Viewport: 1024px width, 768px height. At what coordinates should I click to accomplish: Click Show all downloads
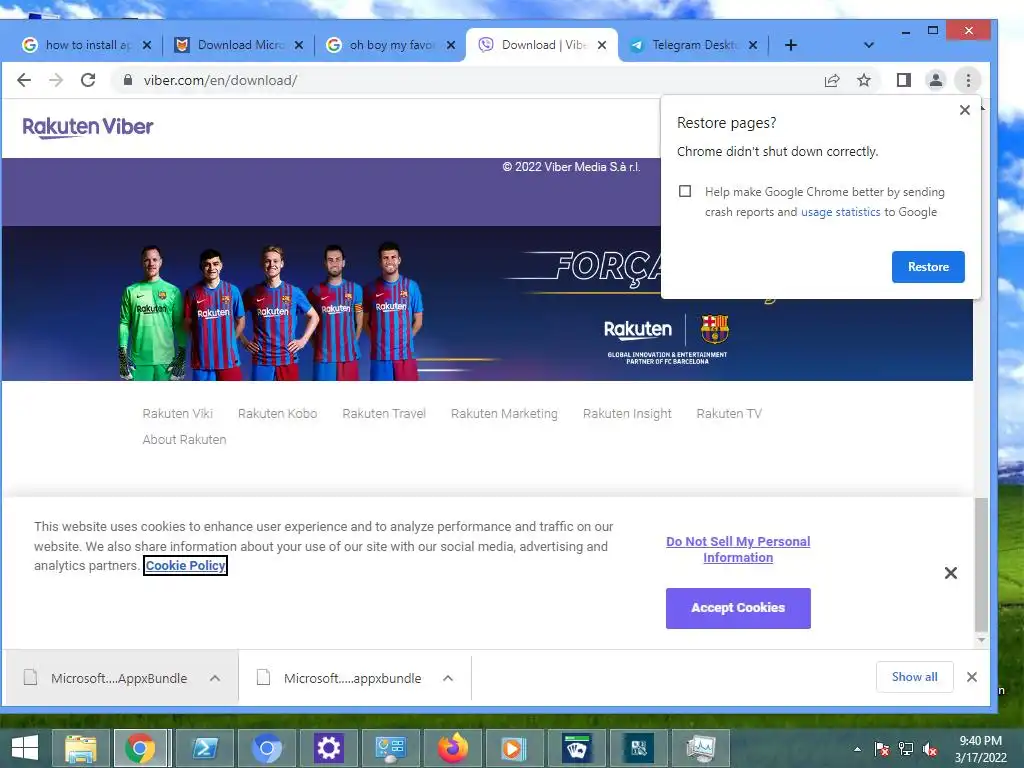click(914, 677)
